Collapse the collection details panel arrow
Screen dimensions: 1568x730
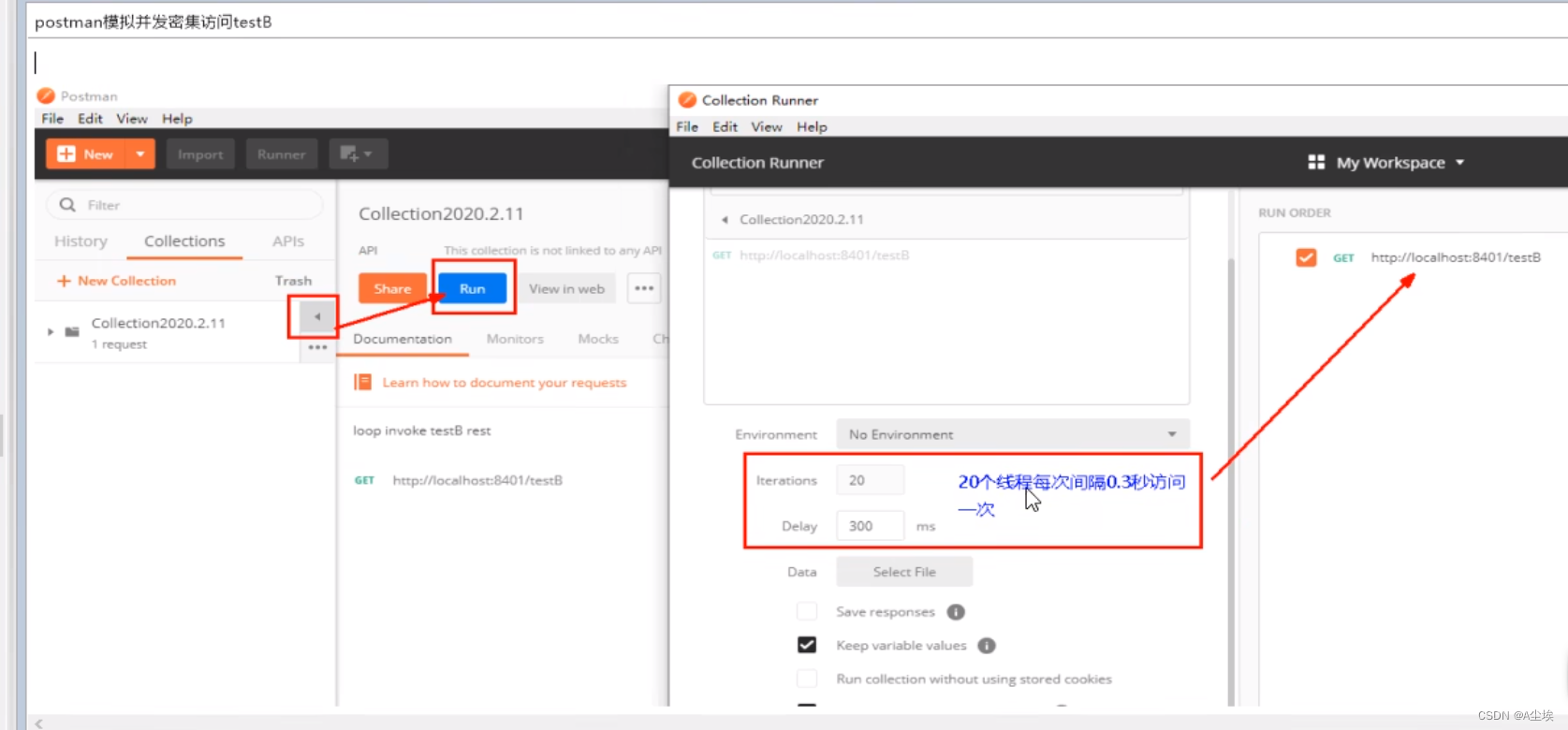(x=317, y=317)
